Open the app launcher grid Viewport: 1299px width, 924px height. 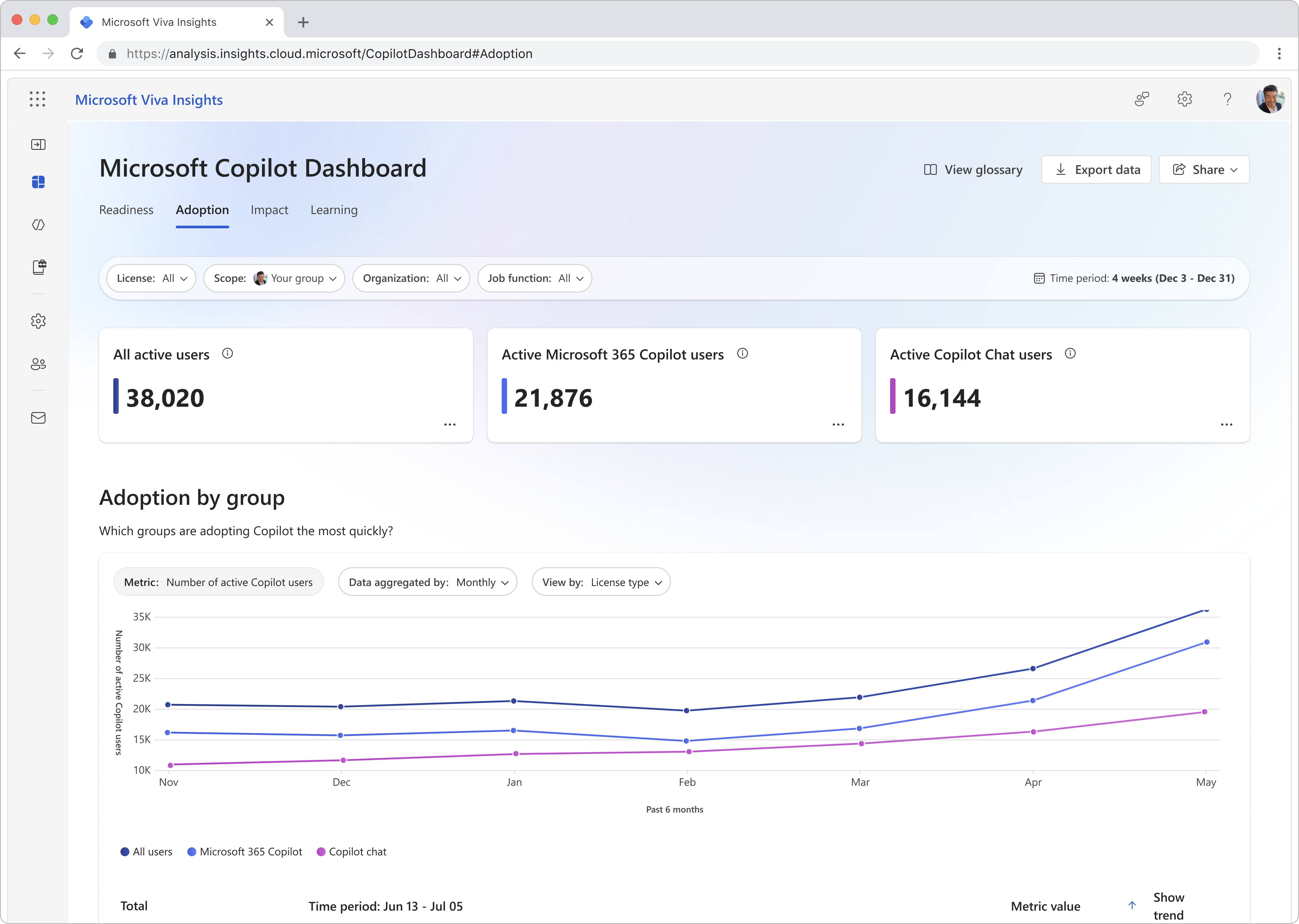(x=37, y=99)
